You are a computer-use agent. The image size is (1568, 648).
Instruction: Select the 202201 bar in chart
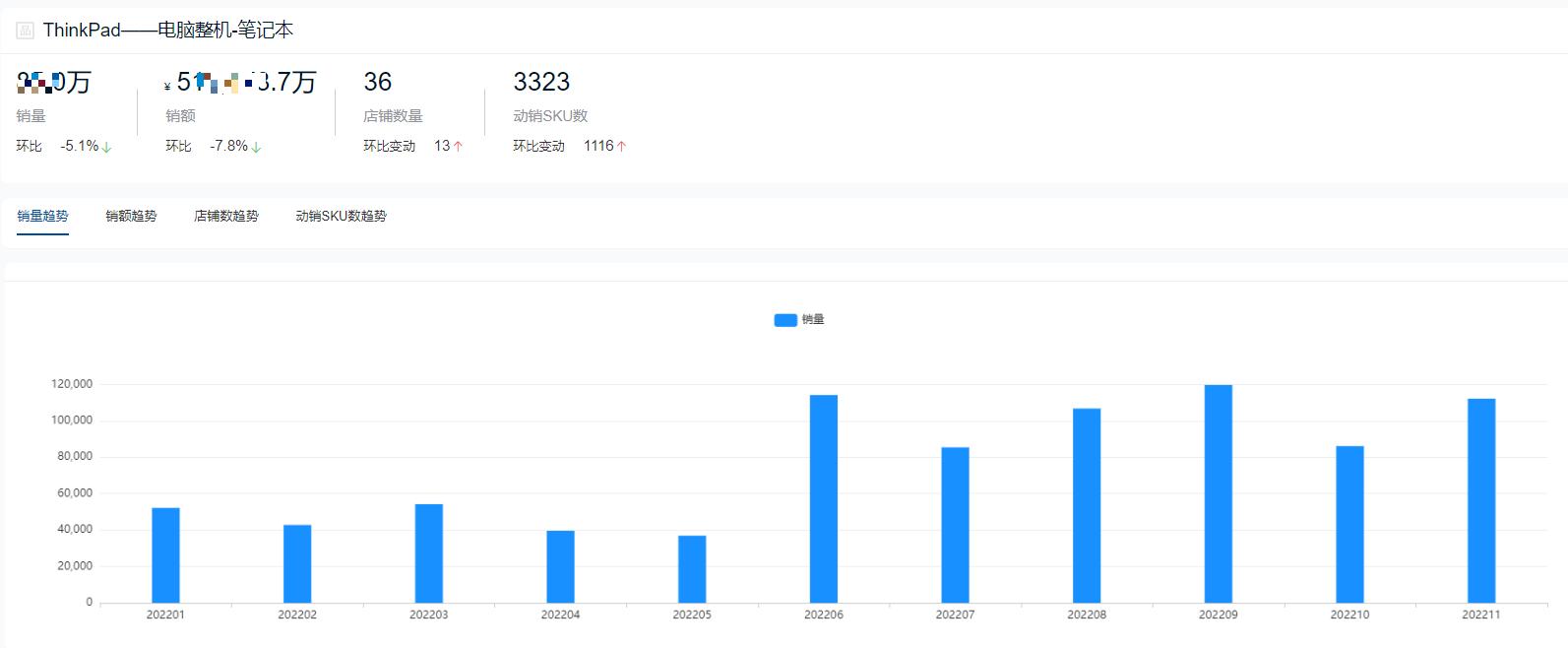165,555
